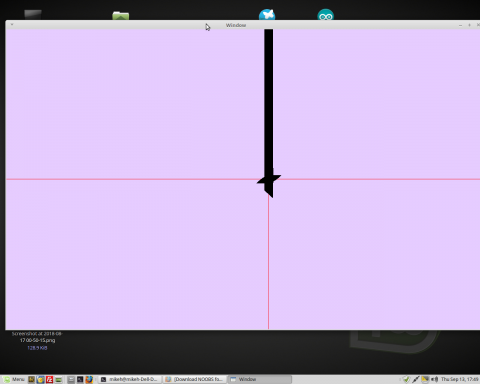Click the green launcher icon after FileZilla
480x384 pixels.
pos(58,379)
